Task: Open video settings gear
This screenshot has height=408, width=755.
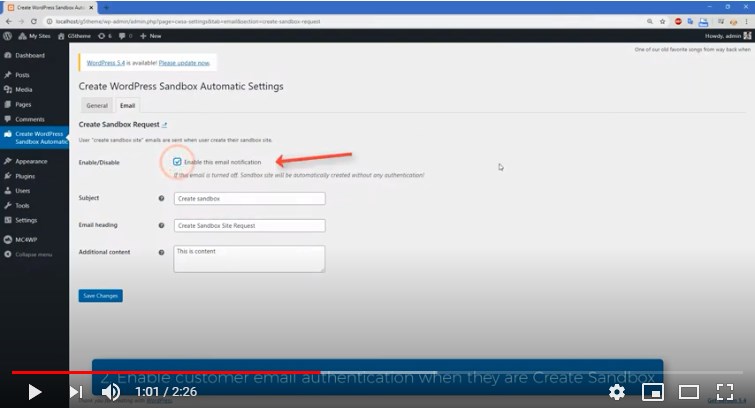Action: pos(617,392)
